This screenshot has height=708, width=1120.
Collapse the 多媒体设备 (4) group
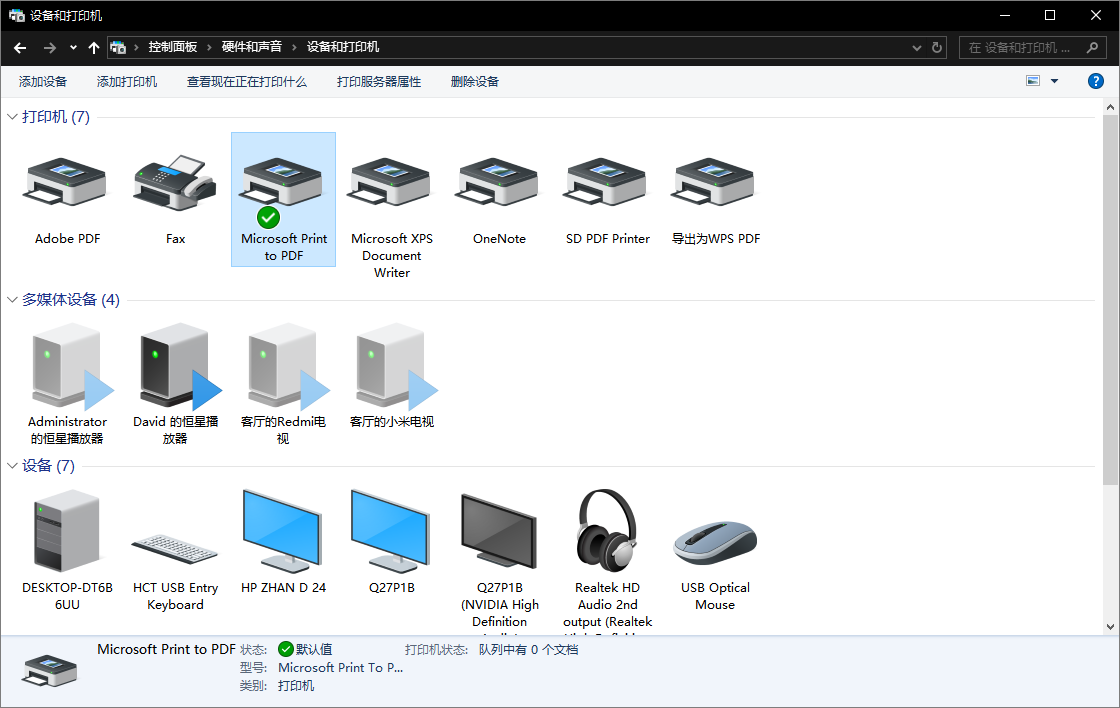12,299
